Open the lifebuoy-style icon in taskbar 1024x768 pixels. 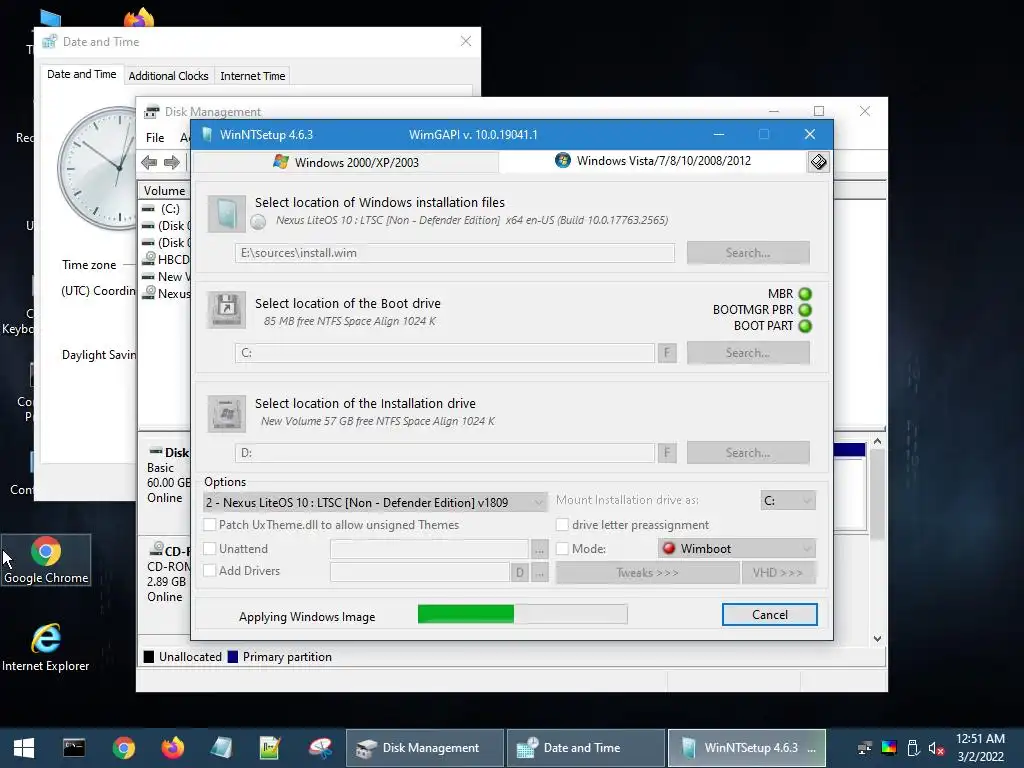click(x=320, y=748)
